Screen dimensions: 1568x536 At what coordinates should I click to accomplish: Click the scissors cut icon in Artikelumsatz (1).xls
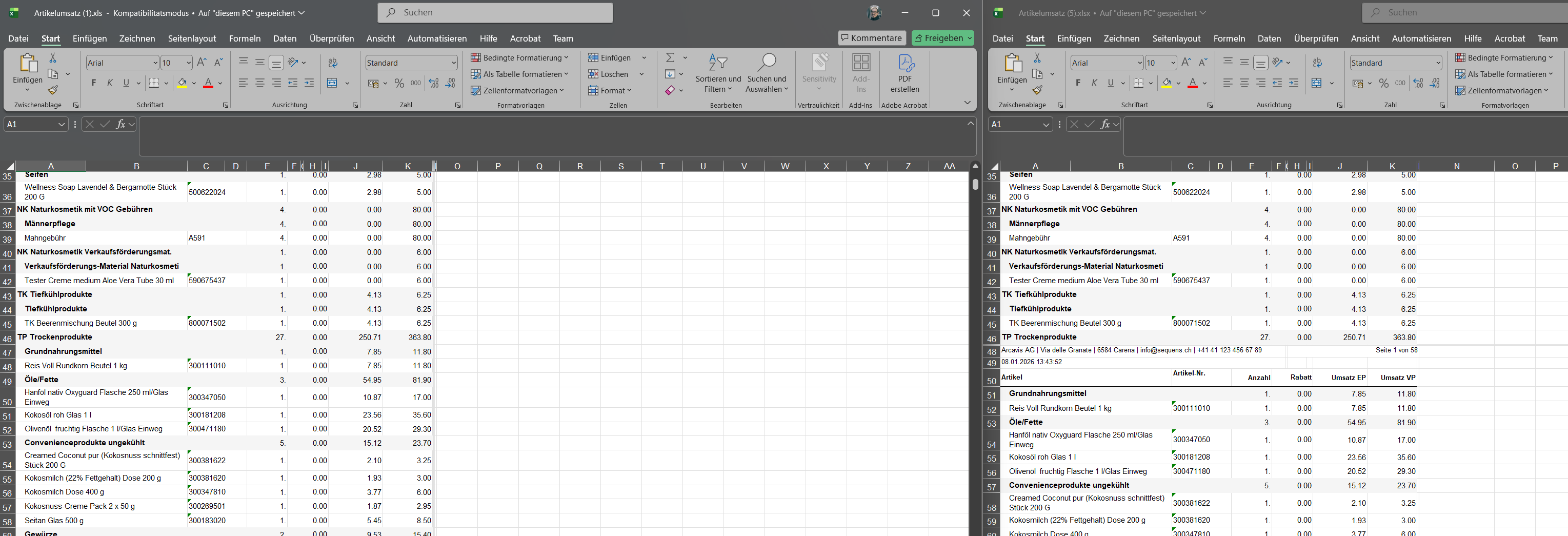[53, 58]
